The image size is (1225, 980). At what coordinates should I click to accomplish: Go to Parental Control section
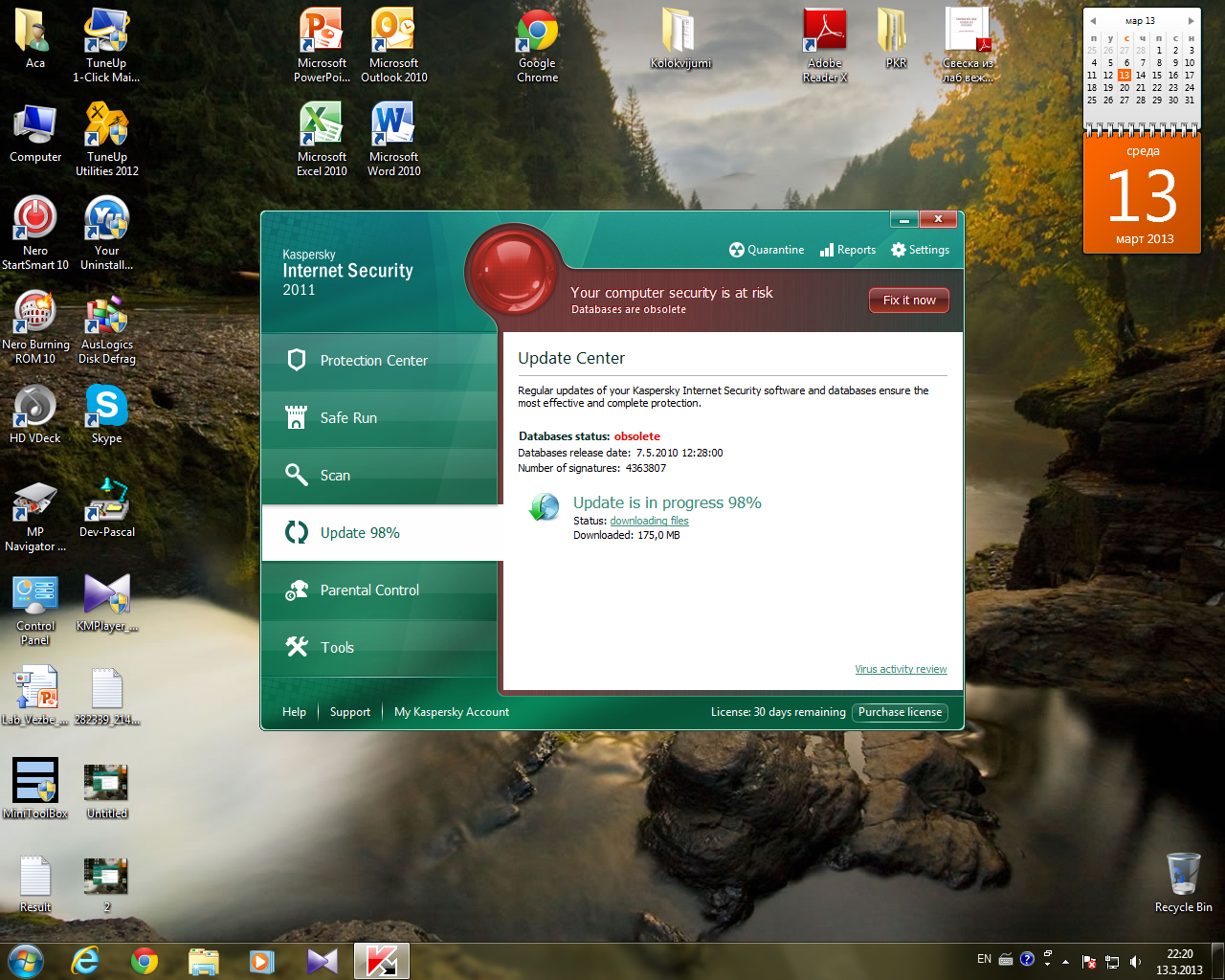click(379, 590)
